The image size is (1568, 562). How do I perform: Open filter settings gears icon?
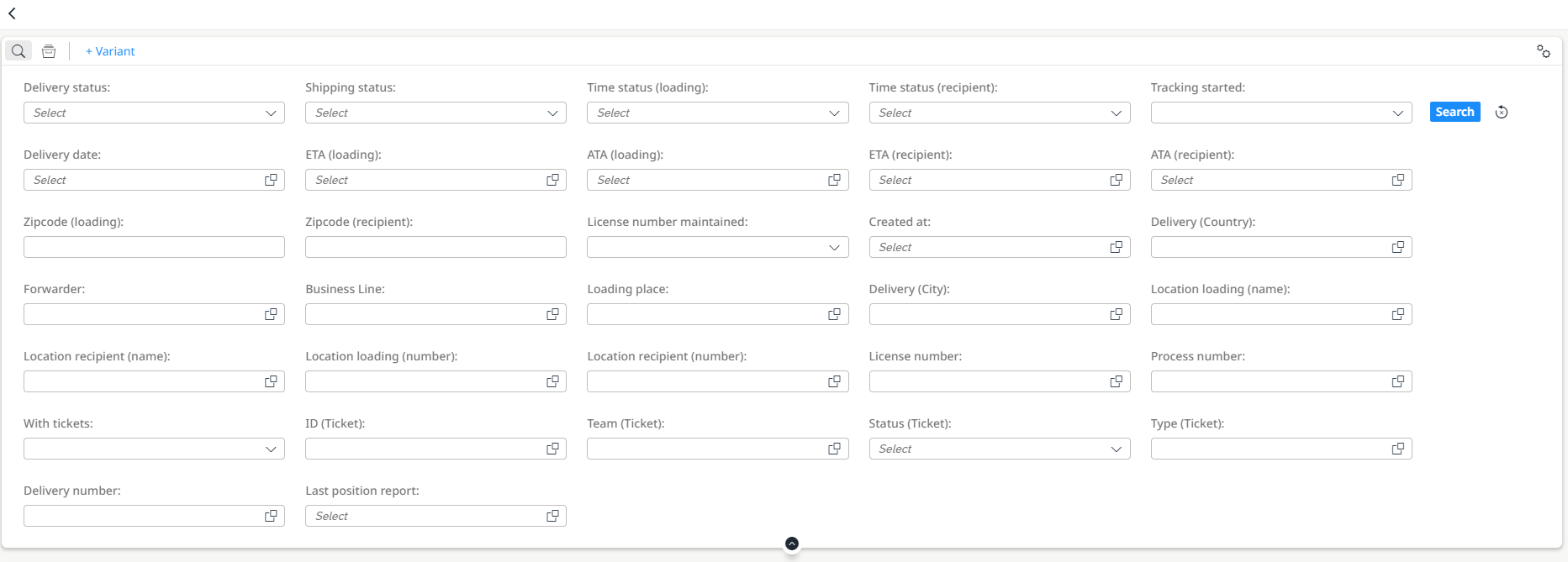pyautogui.click(x=1544, y=51)
